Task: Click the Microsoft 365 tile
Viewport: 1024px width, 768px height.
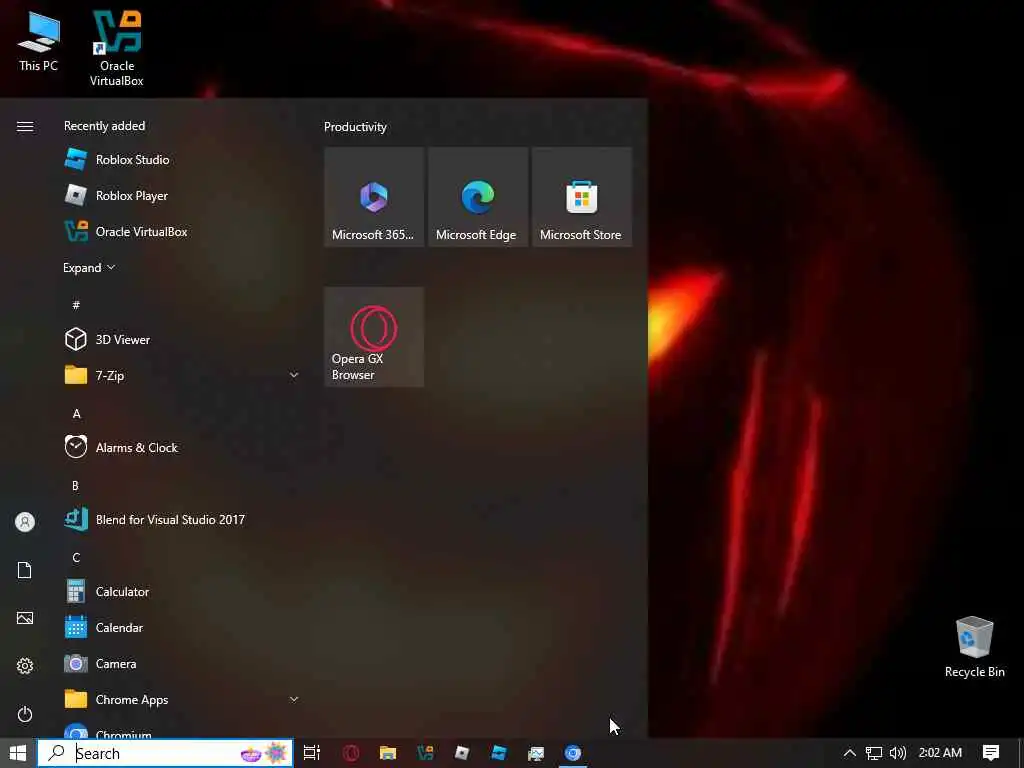Action: pos(374,197)
